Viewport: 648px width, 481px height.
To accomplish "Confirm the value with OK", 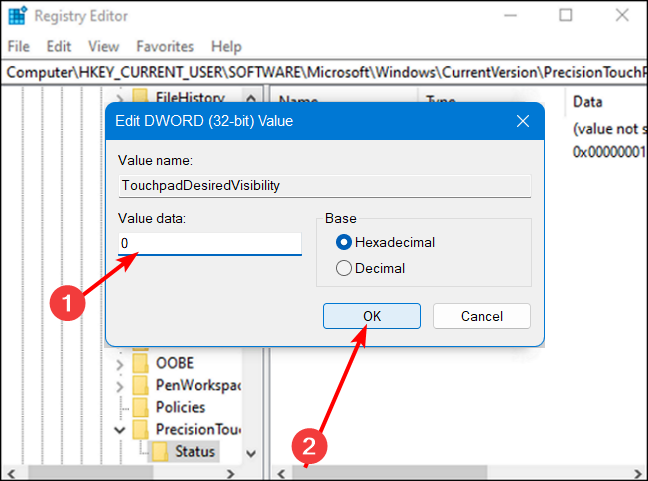I will [372, 316].
